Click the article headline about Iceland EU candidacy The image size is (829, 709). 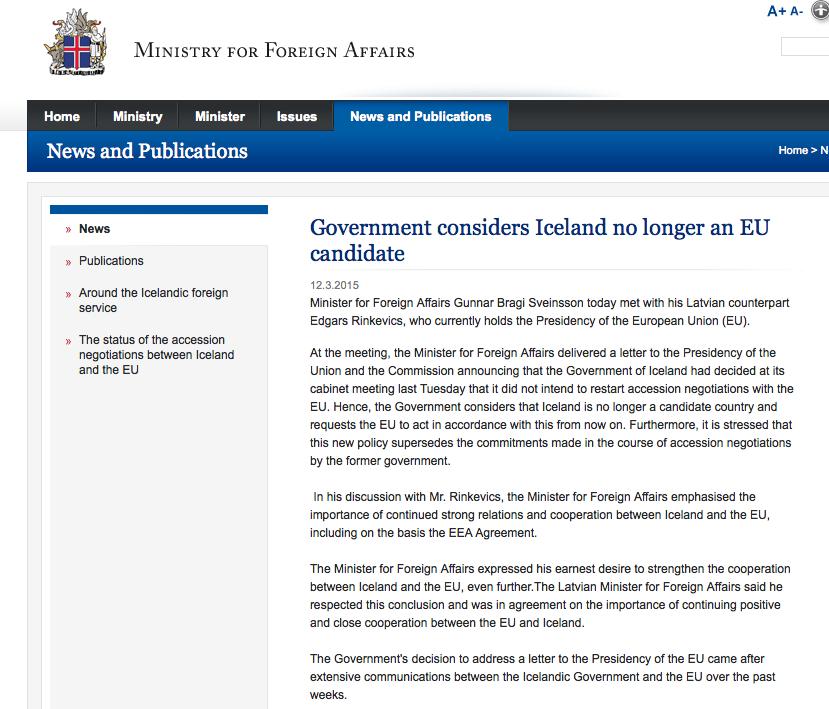pyautogui.click(x=540, y=240)
